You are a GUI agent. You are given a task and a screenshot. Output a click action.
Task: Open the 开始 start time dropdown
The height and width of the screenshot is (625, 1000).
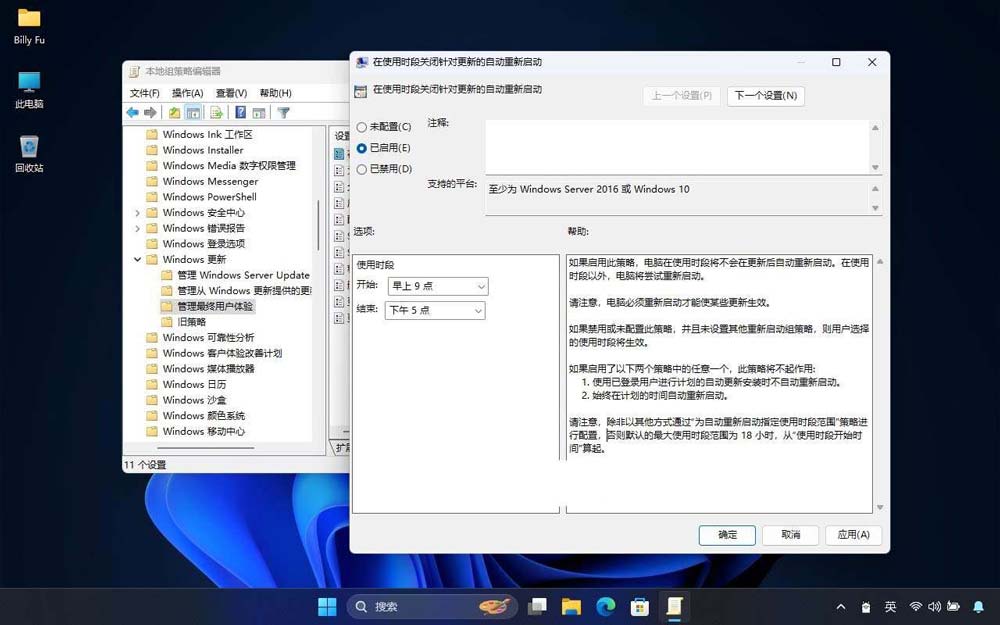(437, 287)
